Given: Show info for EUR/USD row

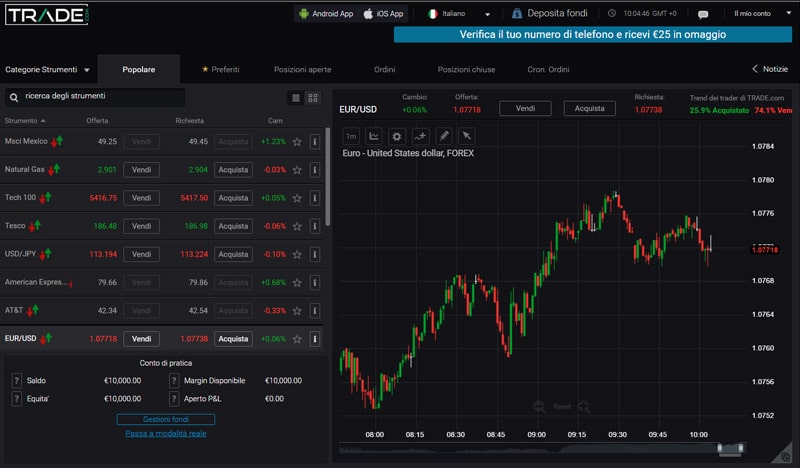Looking at the screenshot, I should 315,339.
